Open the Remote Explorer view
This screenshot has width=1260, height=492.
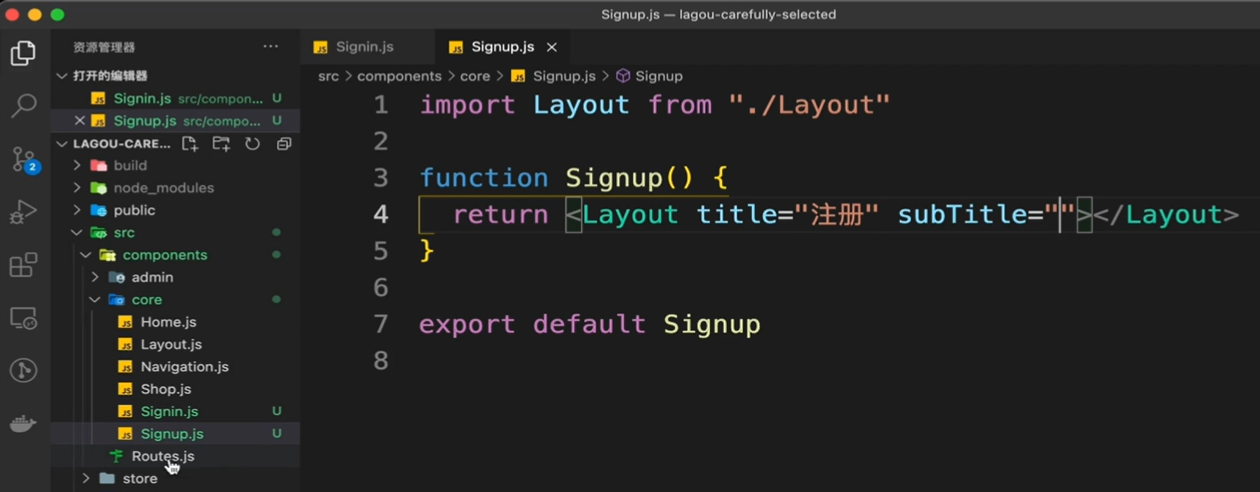(x=23, y=318)
